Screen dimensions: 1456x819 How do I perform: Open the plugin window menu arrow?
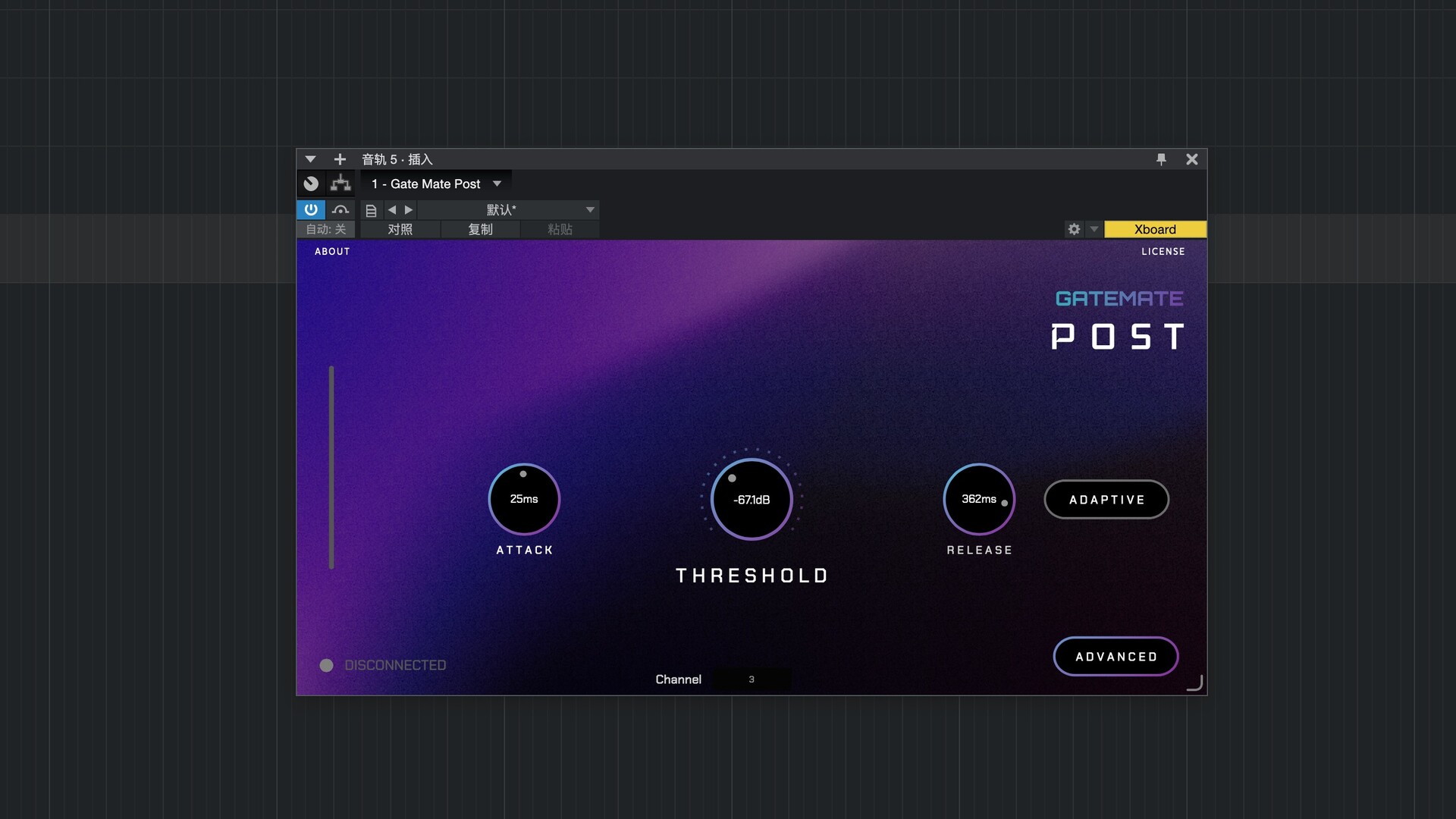[x=310, y=159]
